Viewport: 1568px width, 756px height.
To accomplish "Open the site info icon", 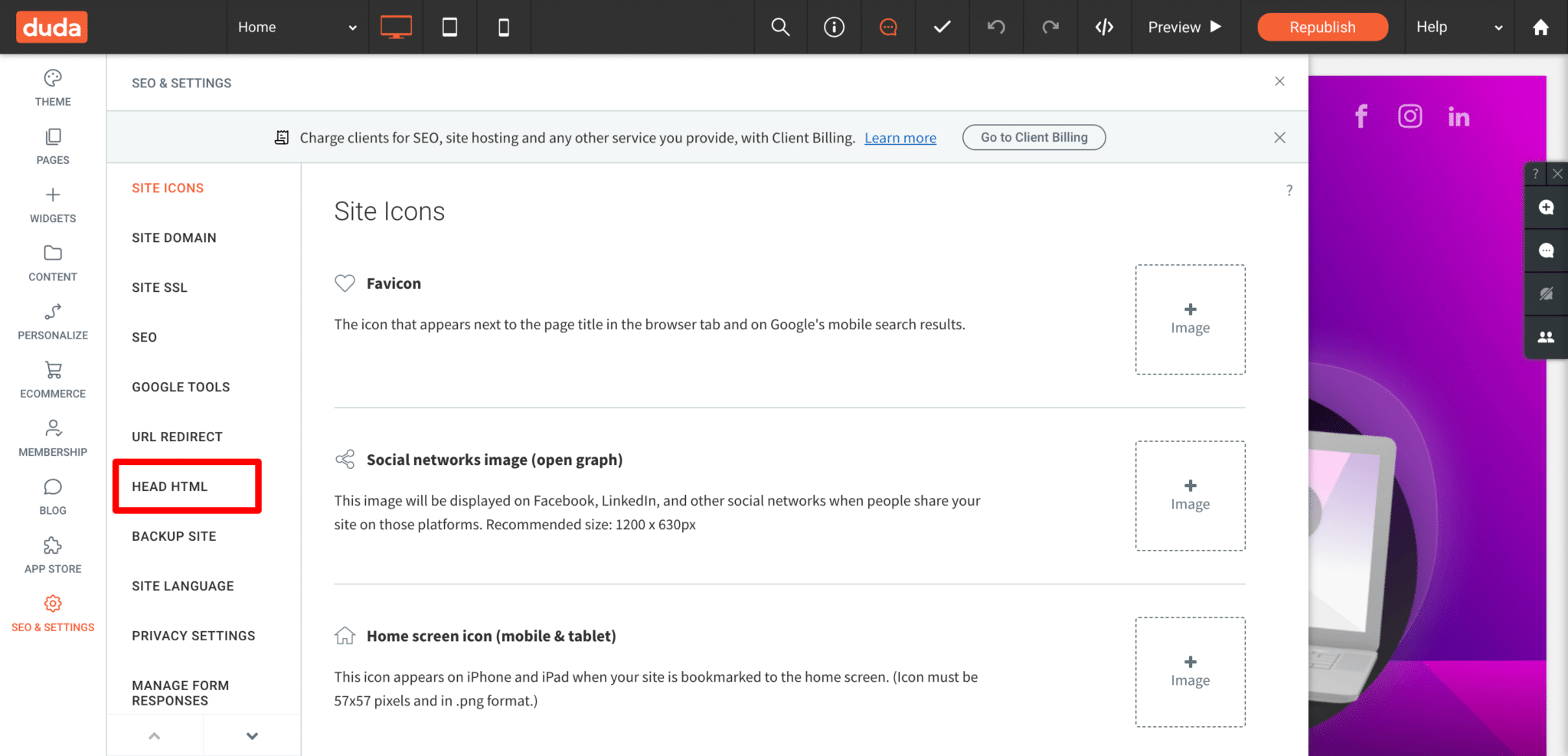I will tap(834, 27).
